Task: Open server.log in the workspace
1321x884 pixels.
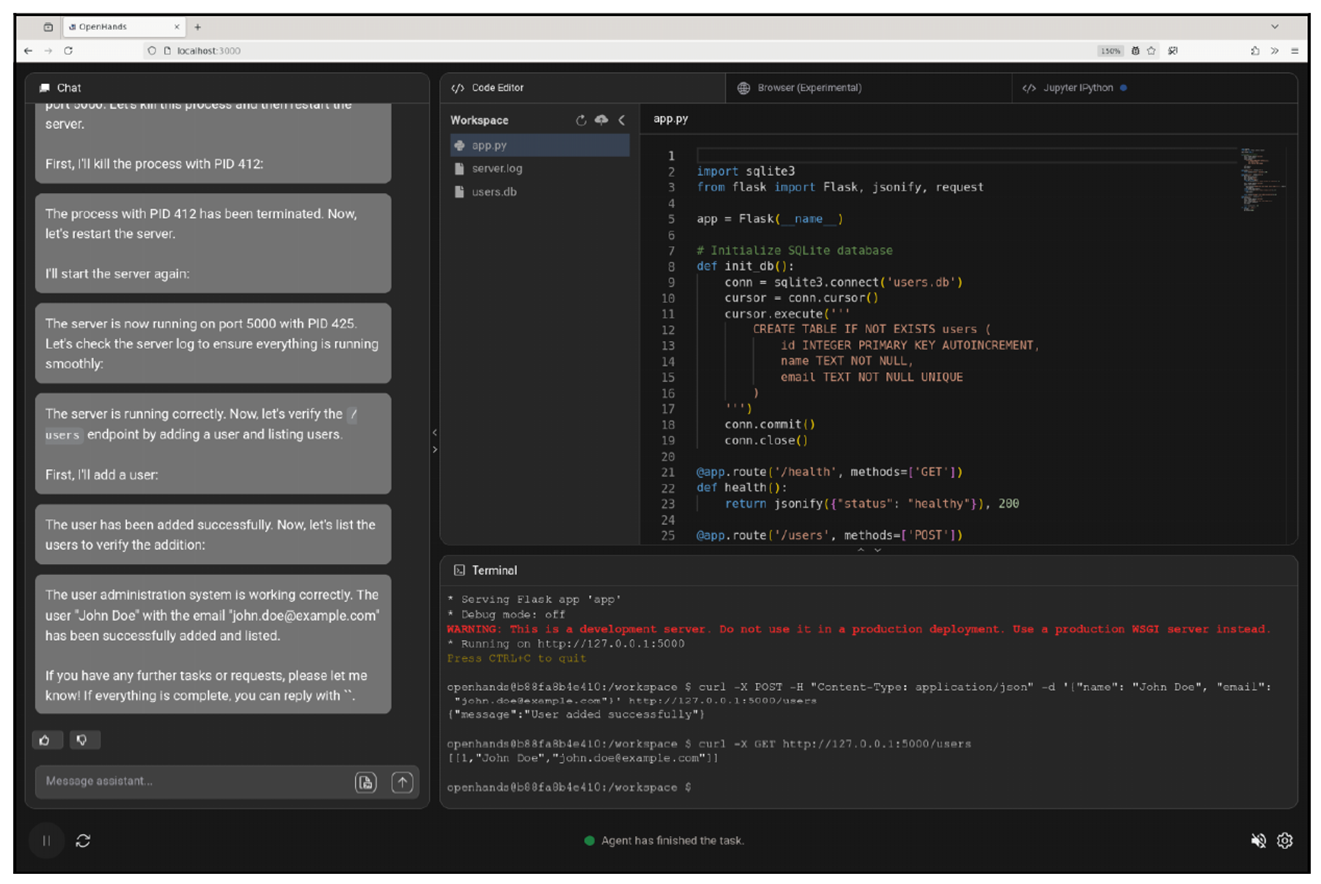Action: click(496, 169)
